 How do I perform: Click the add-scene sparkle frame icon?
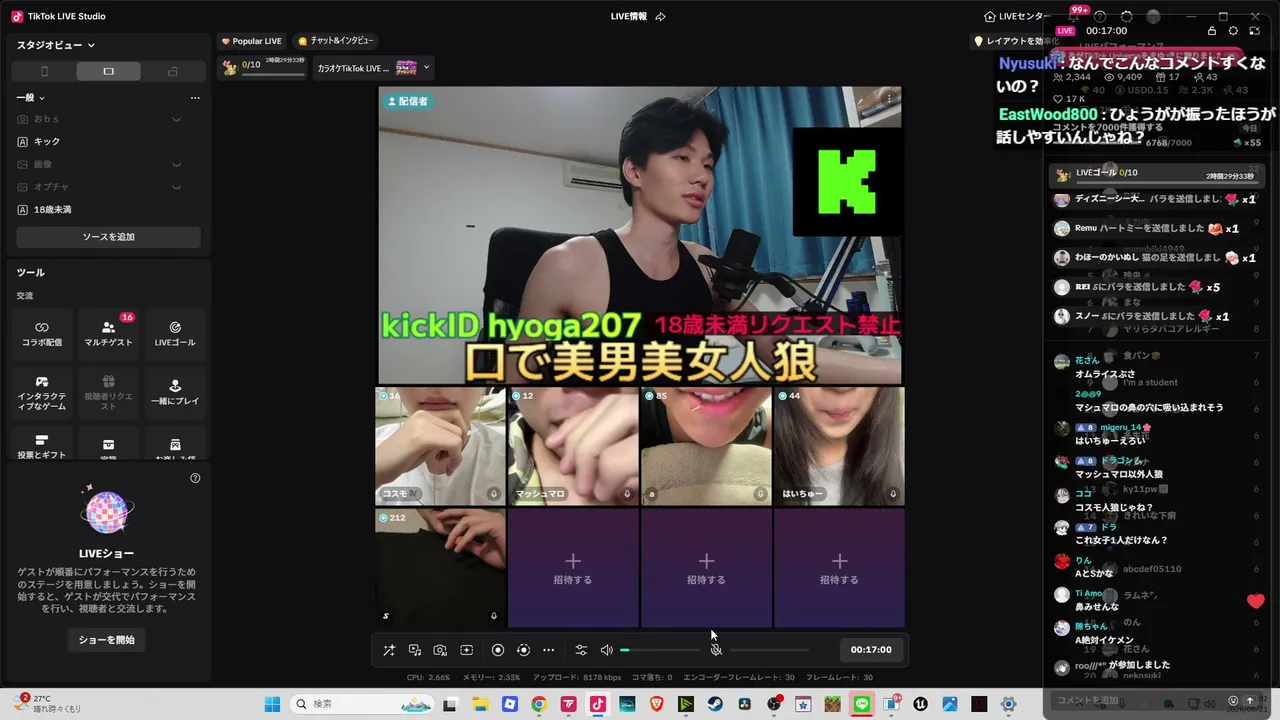[466, 650]
